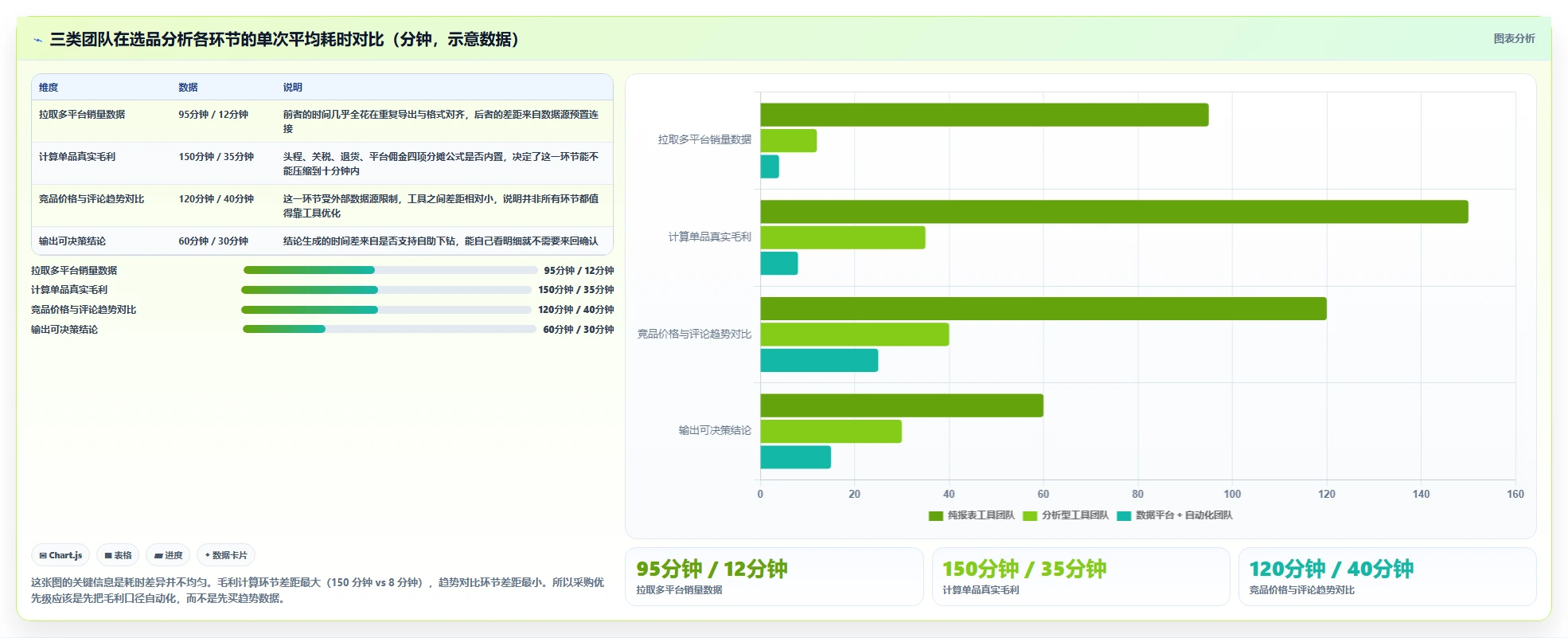Open the 120分钟 / 40分钟 data card
Viewport: 1568px width, 638px height.
coord(1387,577)
